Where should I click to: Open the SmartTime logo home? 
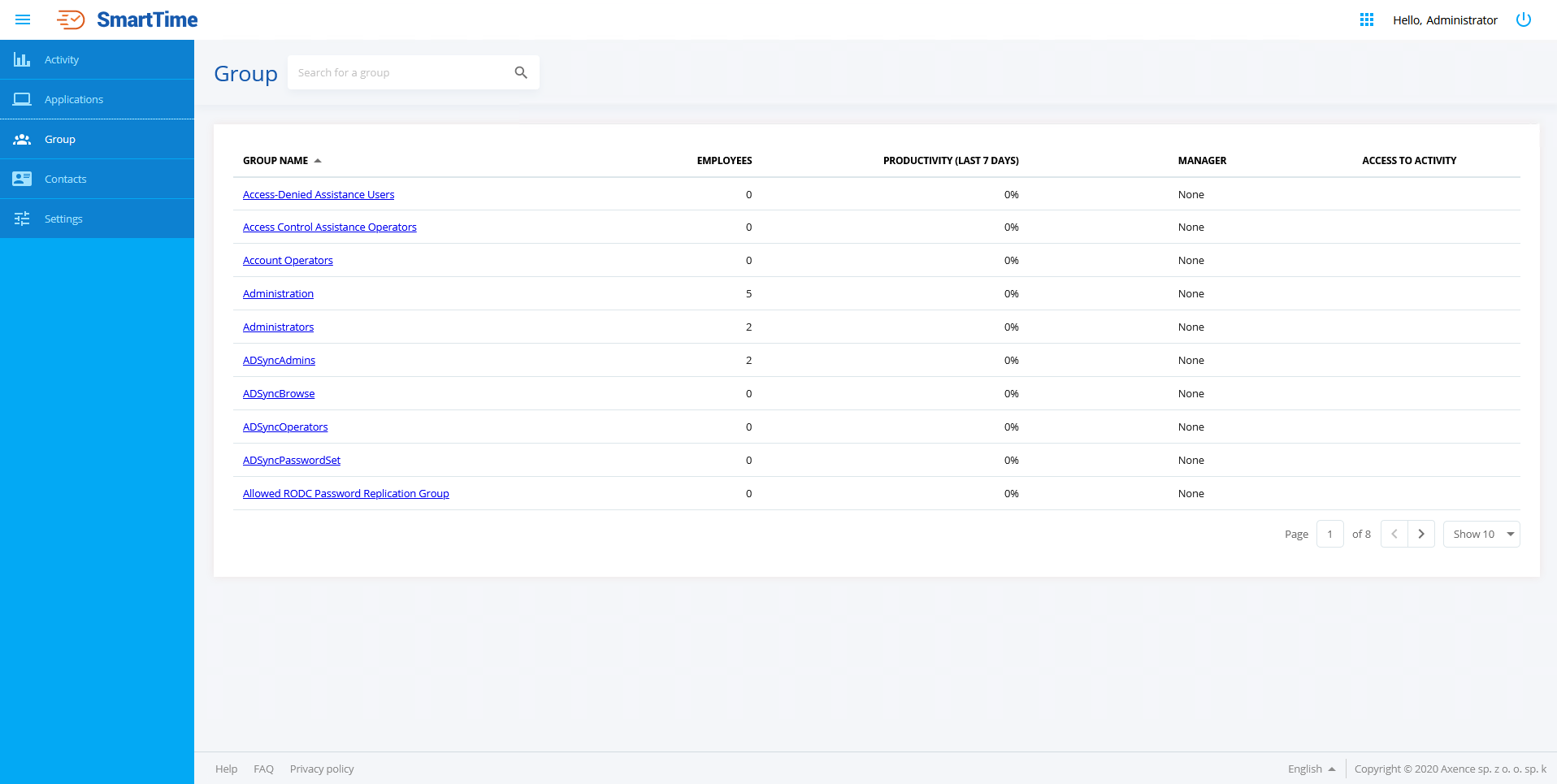(x=128, y=19)
